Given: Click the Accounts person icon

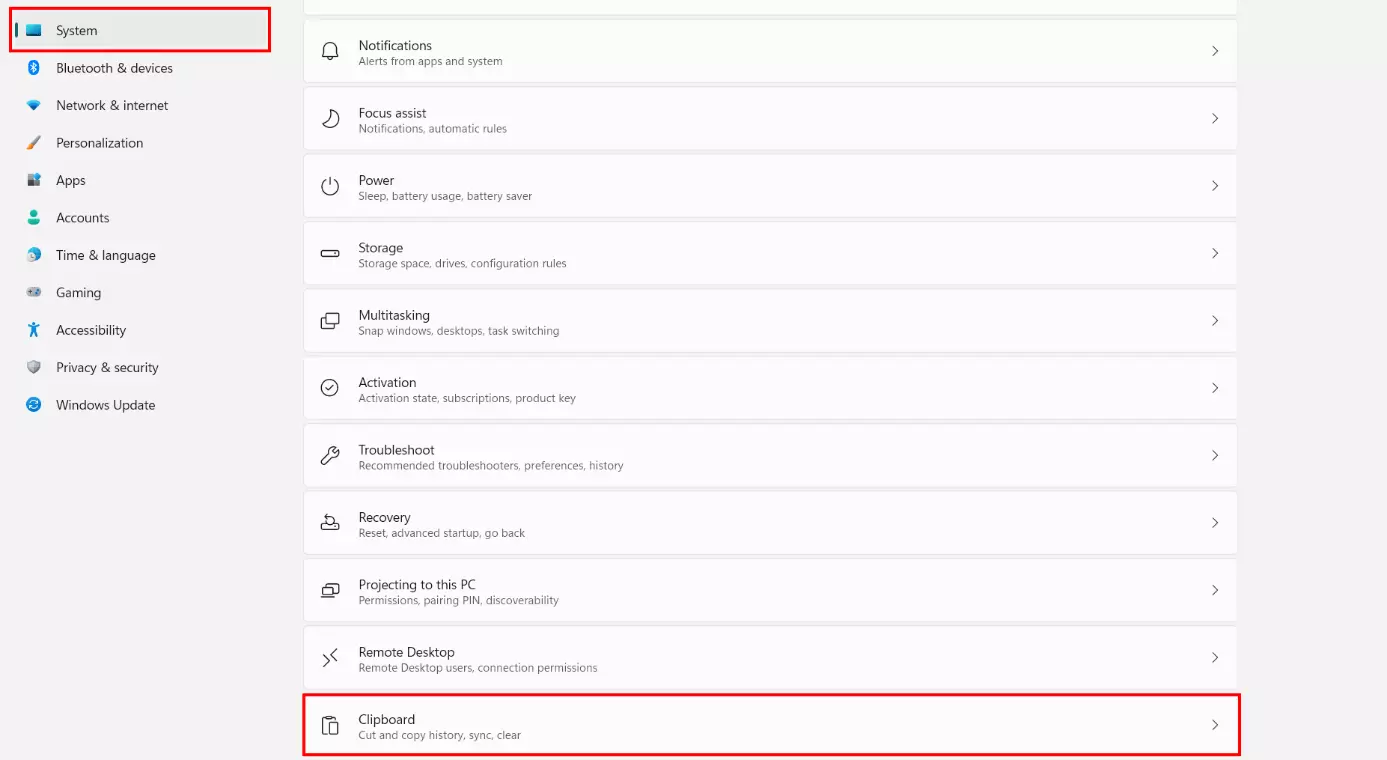Looking at the screenshot, I should point(34,218).
